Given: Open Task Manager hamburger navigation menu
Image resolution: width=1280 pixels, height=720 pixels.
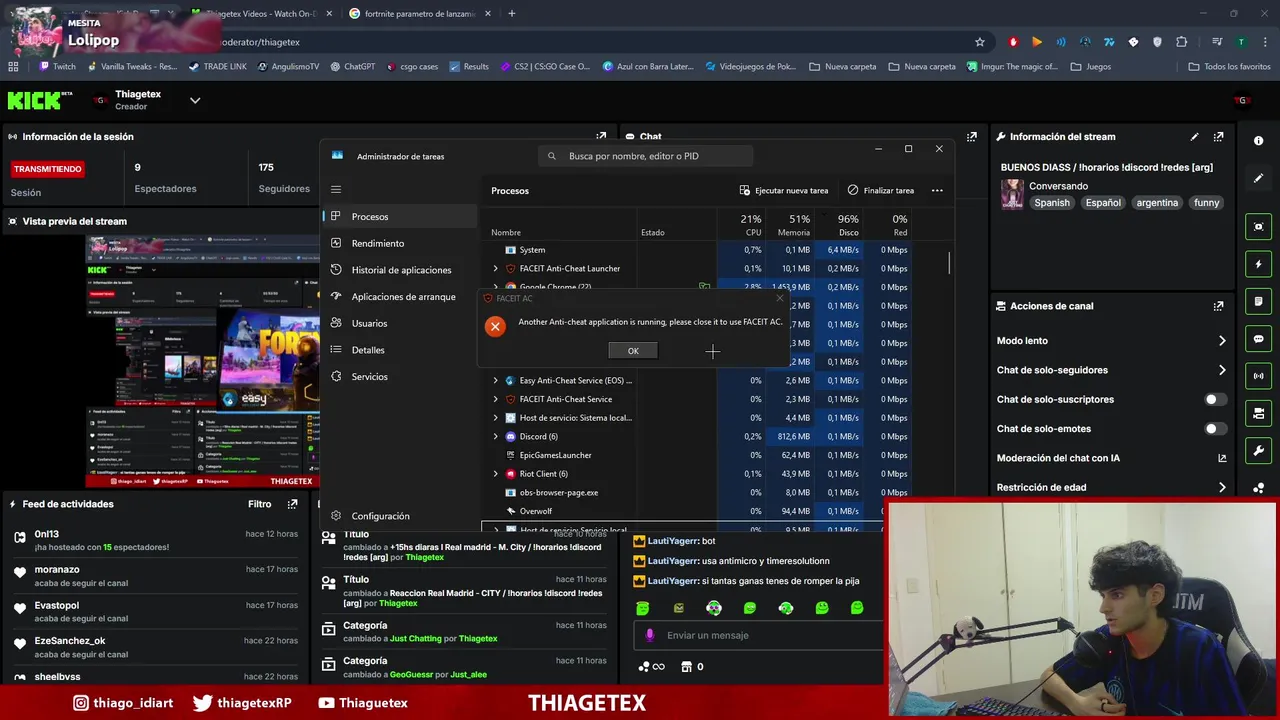Looking at the screenshot, I should (x=336, y=189).
